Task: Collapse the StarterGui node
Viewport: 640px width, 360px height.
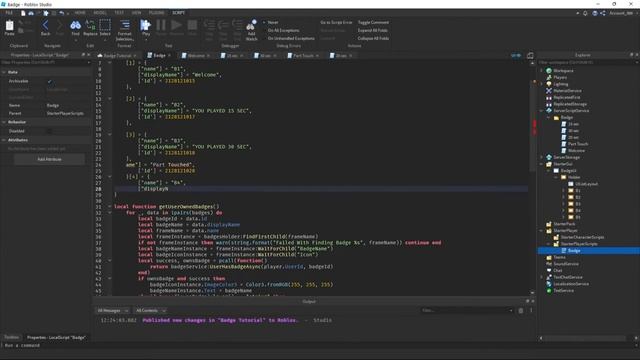Action: click(x=542, y=164)
